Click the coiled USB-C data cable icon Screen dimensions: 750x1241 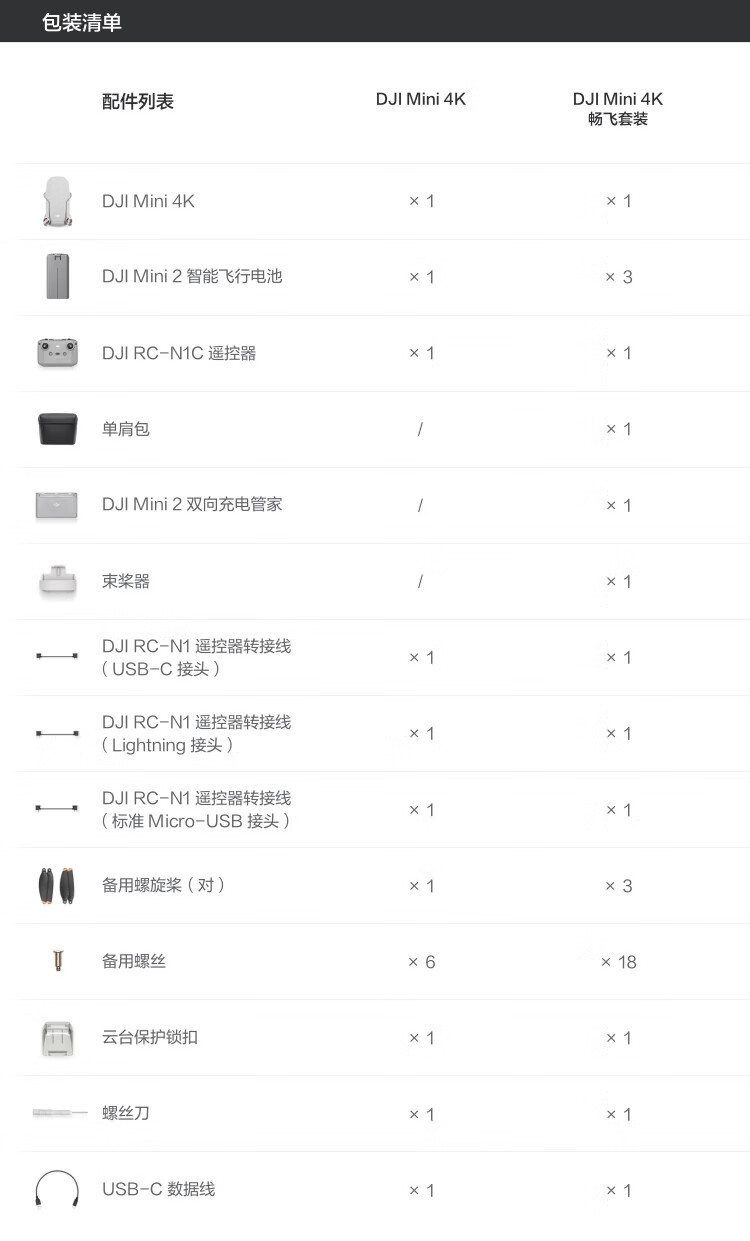[x=57, y=1190]
